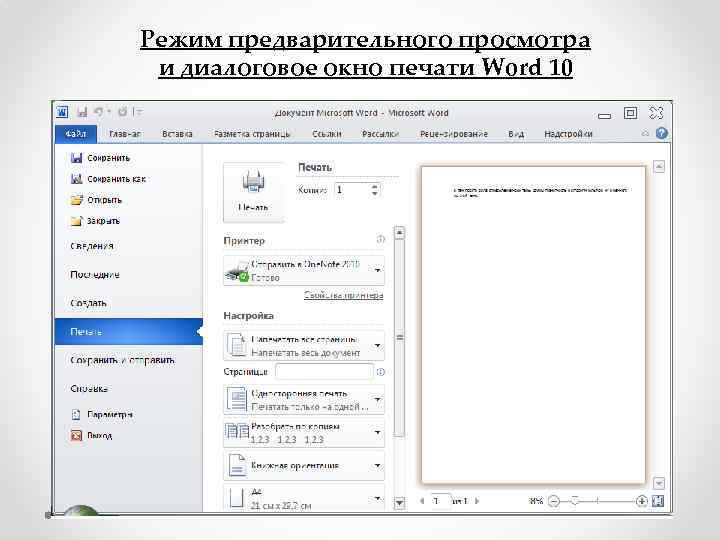This screenshot has height=540, width=720.
Task: Open the A4 paper size dropdown
Action: pos(304,498)
